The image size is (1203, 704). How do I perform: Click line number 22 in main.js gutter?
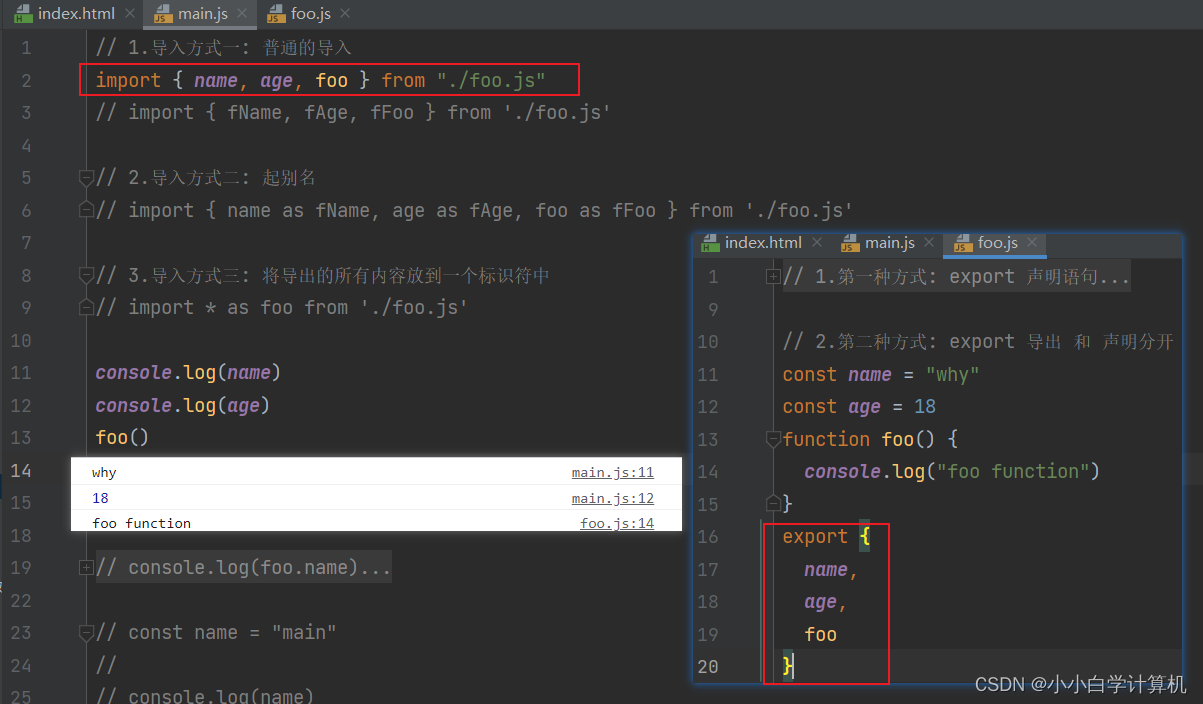[x=21, y=600]
